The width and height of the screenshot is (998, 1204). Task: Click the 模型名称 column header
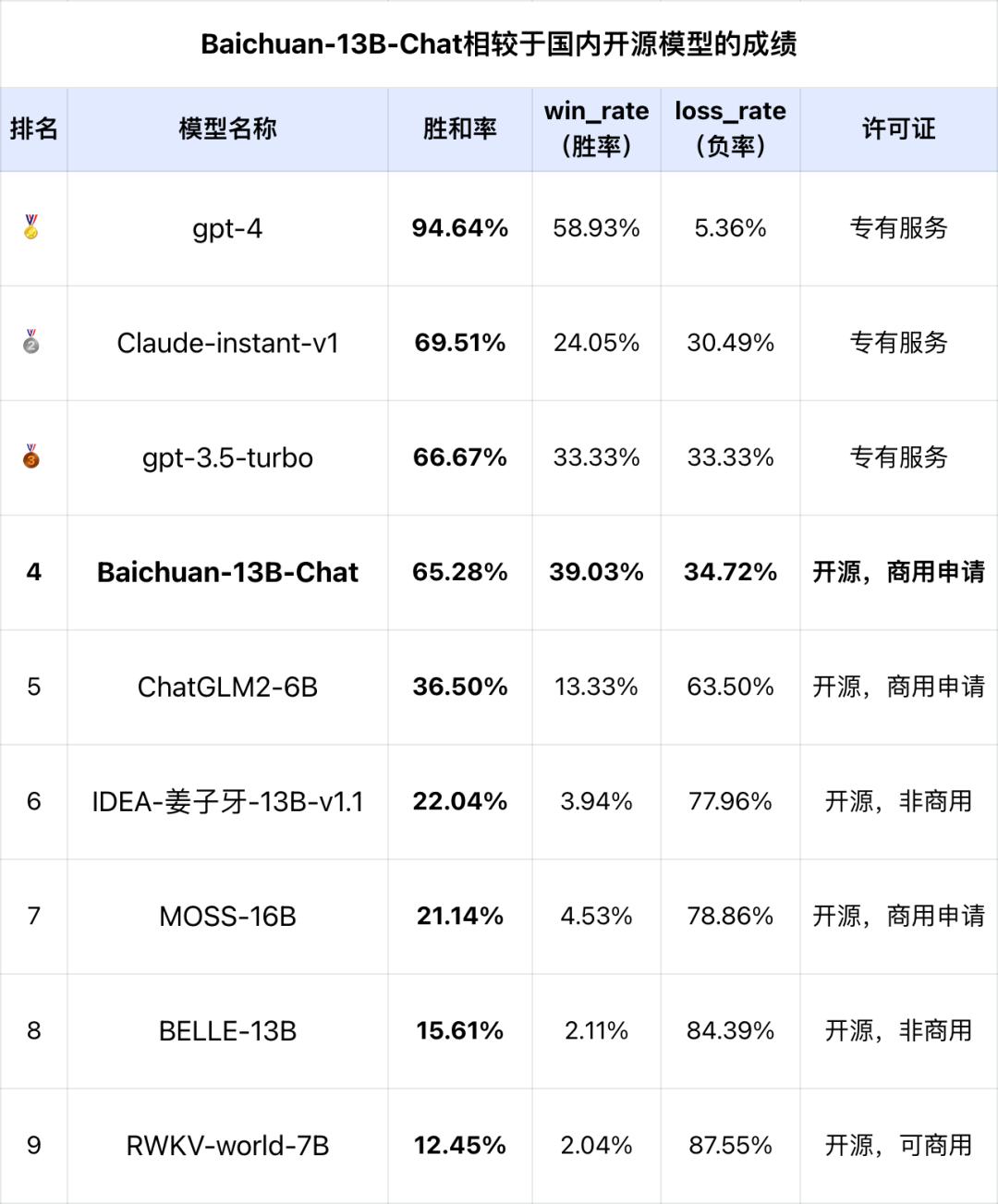(x=227, y=129)
